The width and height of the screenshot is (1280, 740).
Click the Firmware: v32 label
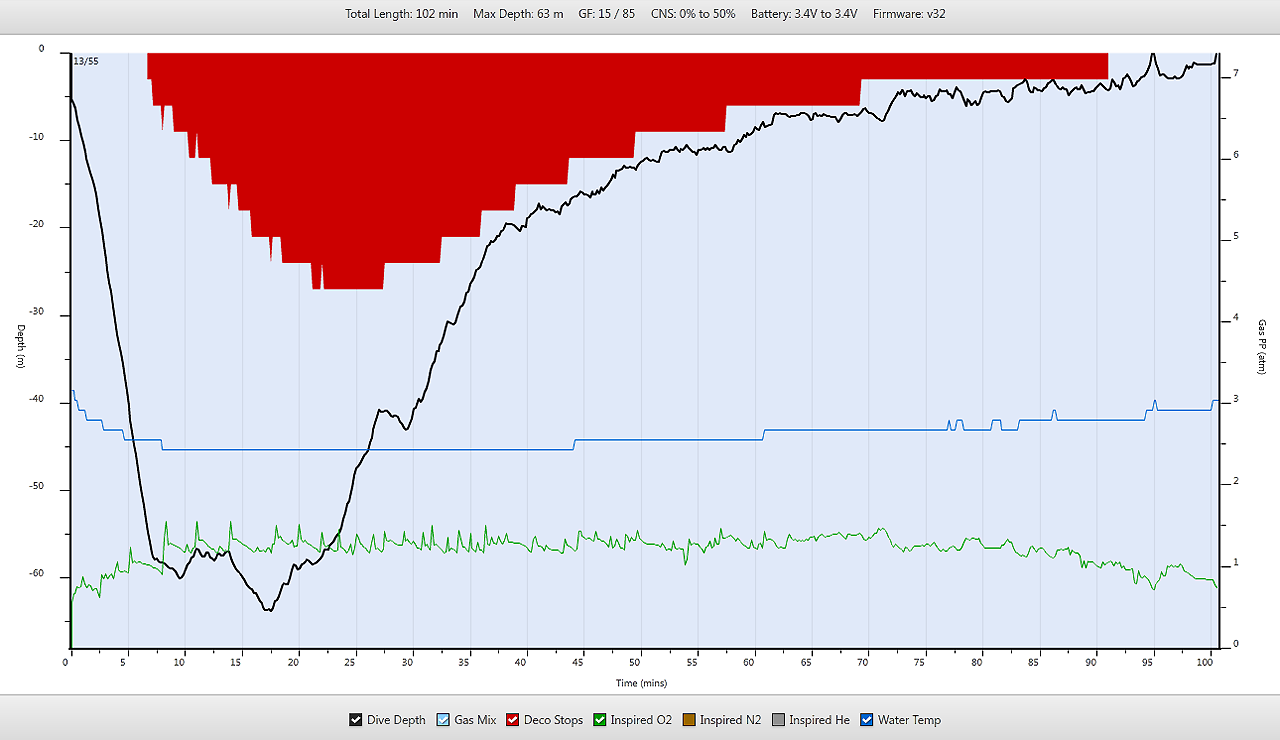909,14
